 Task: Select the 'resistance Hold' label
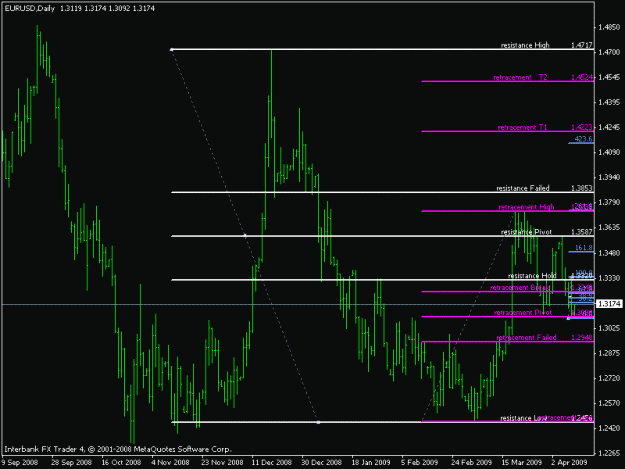(532, 276)
